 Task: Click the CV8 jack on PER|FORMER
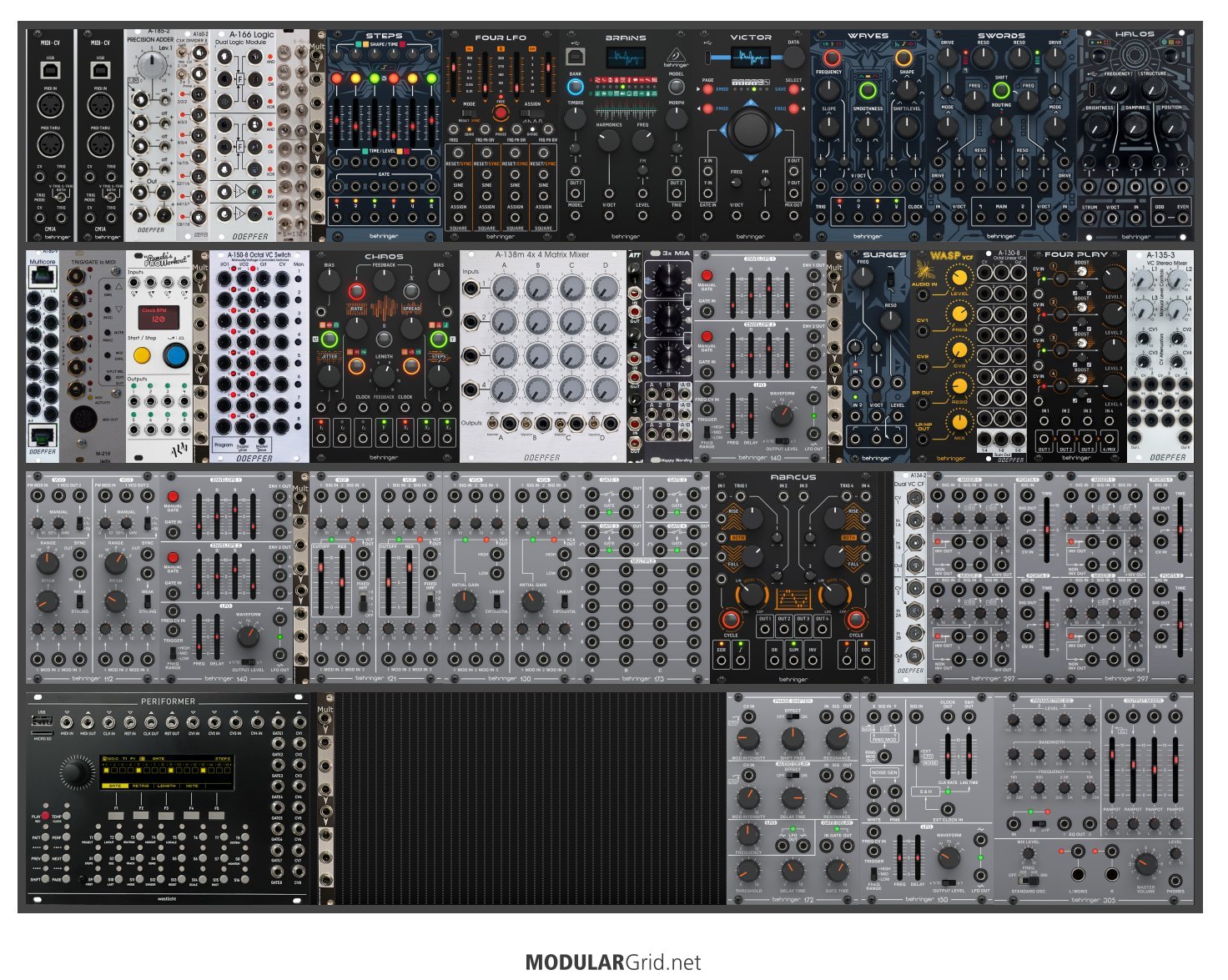point(299,871)
